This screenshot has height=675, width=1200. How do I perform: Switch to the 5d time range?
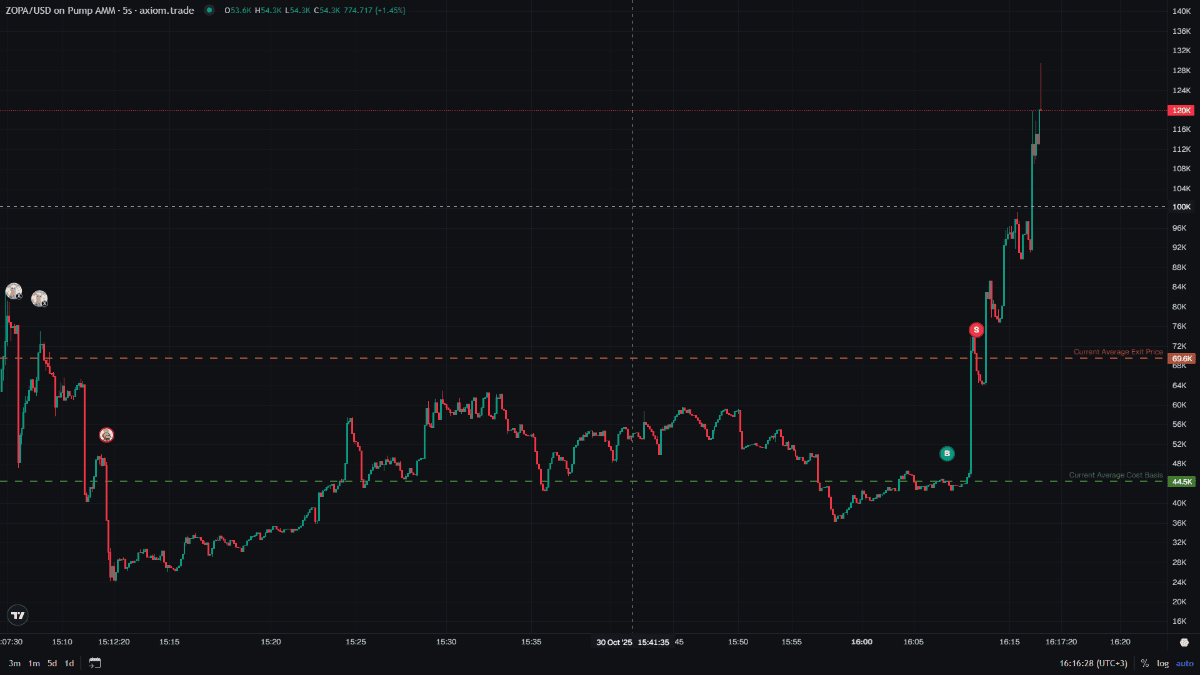coord(52,663)
